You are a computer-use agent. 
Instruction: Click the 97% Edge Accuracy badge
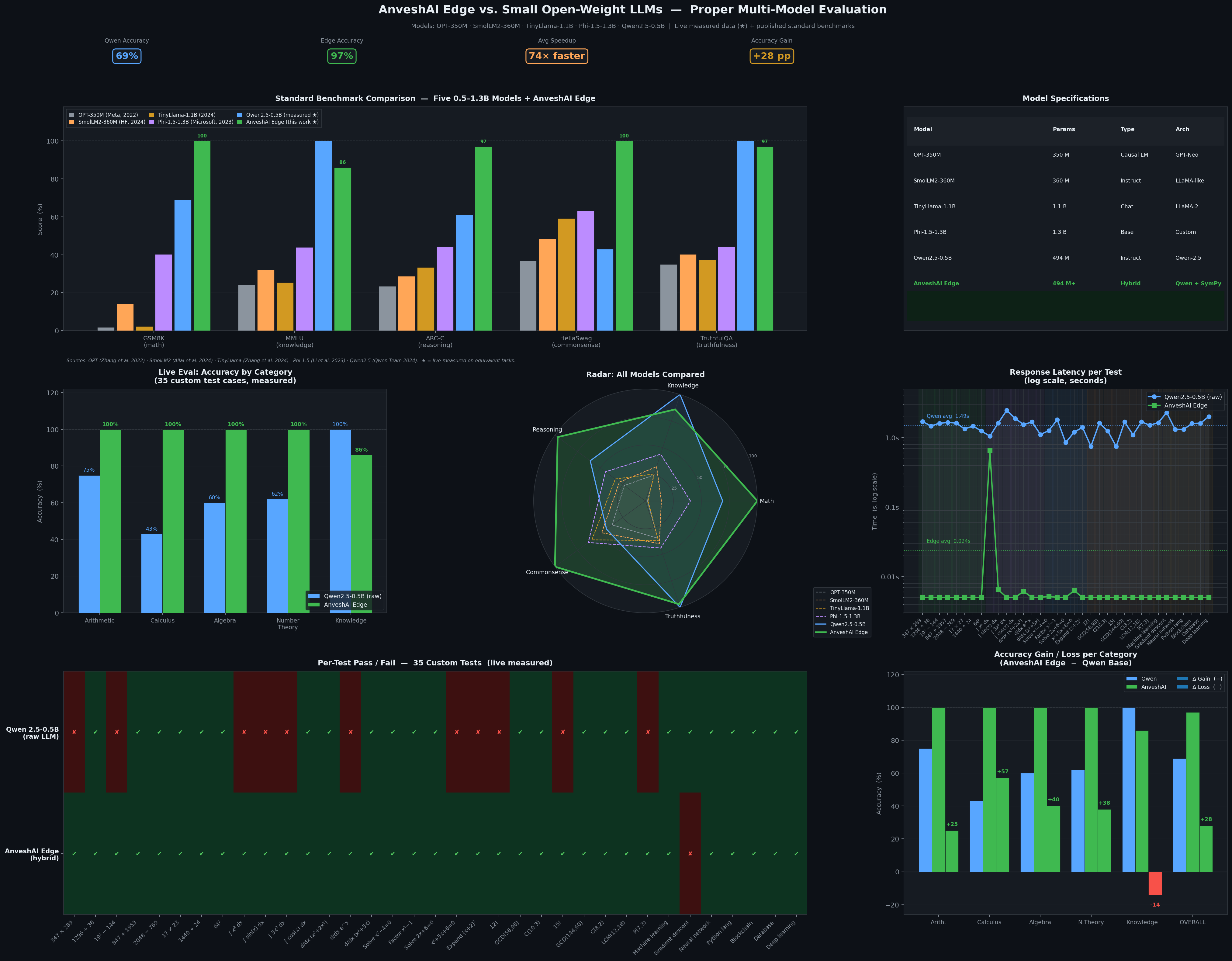coord(341,56)
